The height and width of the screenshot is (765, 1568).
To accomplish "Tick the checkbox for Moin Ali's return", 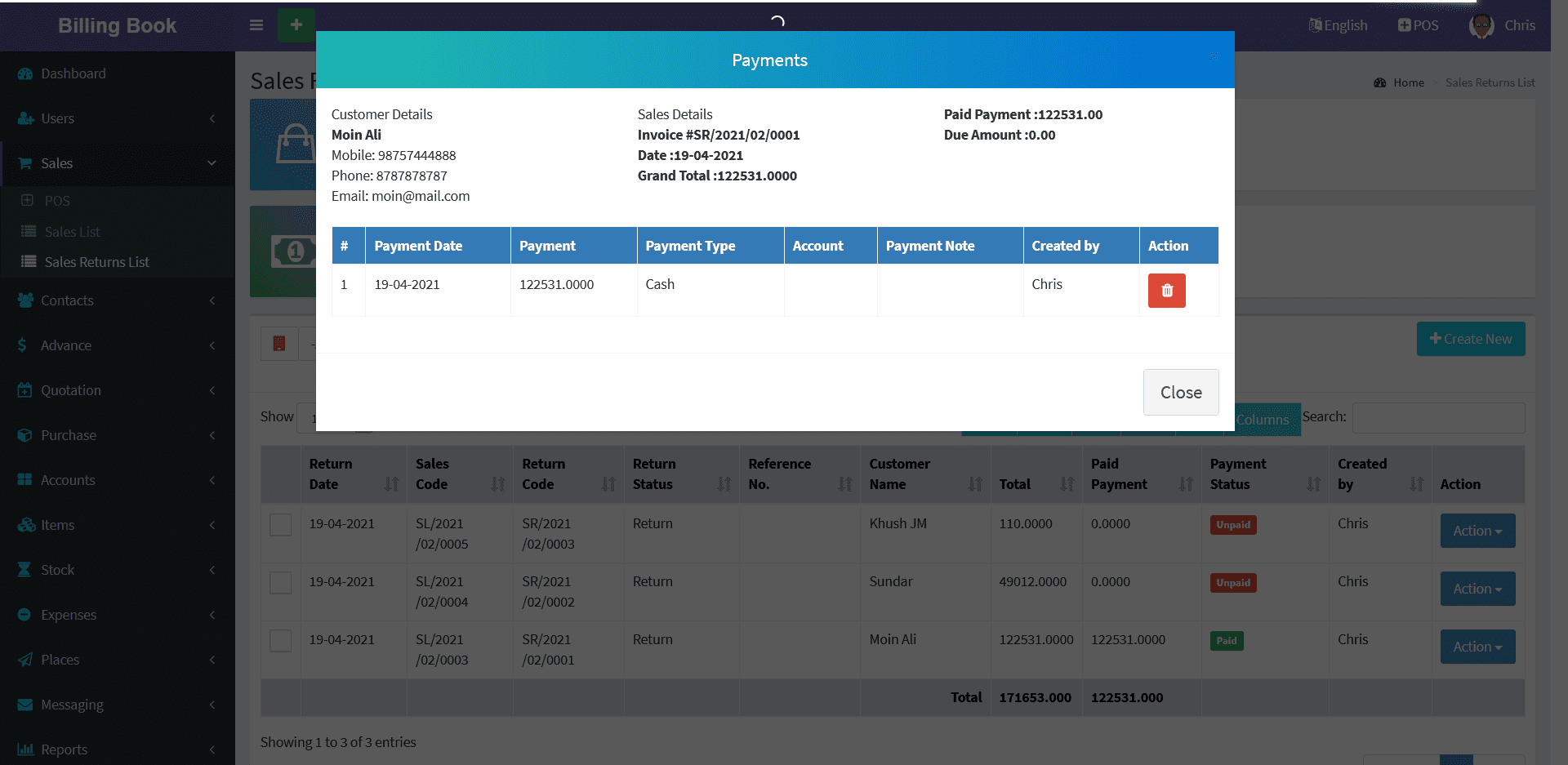I will [x=281, y=641].
